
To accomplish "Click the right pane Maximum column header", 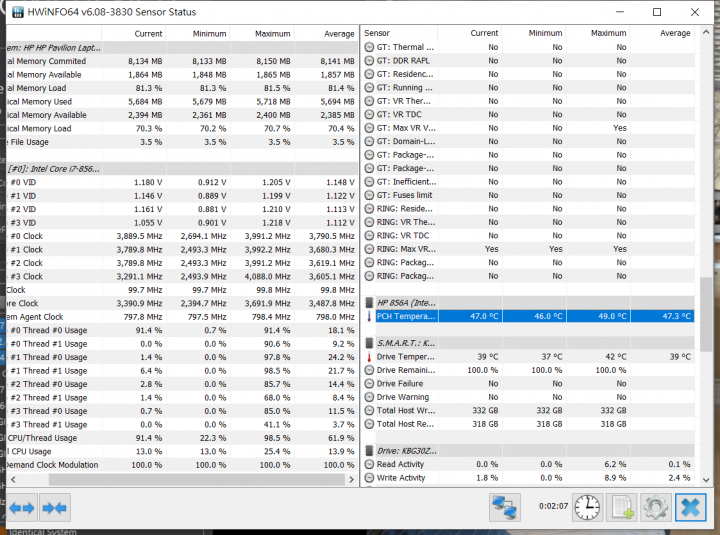I will coord(597,33).
